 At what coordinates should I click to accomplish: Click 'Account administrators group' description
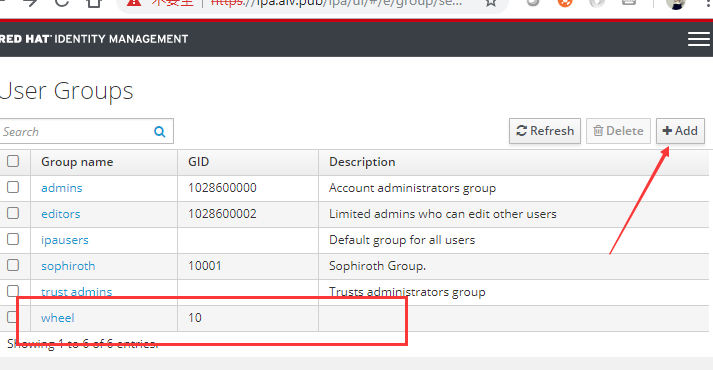[x=412, y=188]
